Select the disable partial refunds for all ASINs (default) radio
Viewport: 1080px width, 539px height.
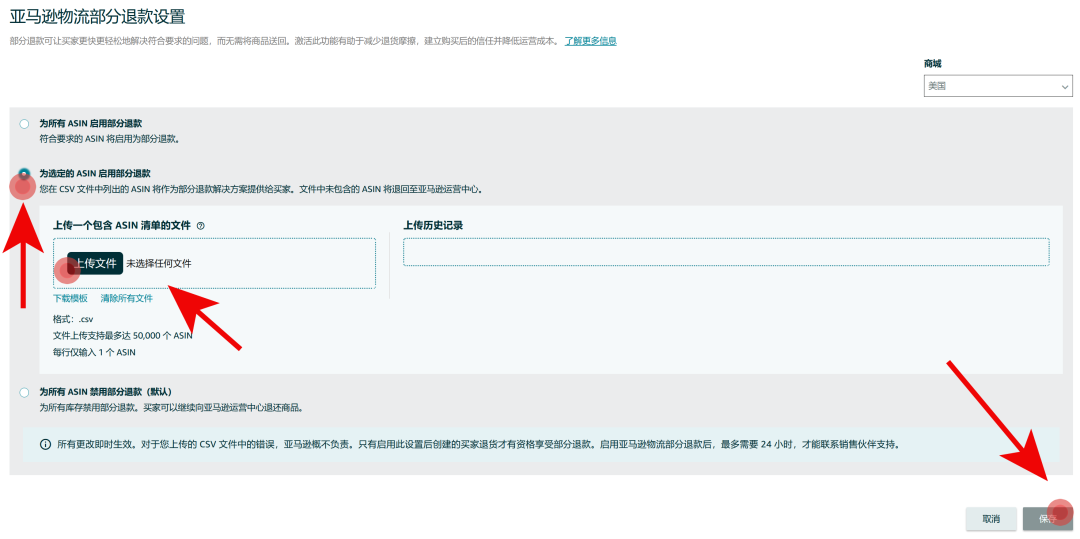click(24, 393)
